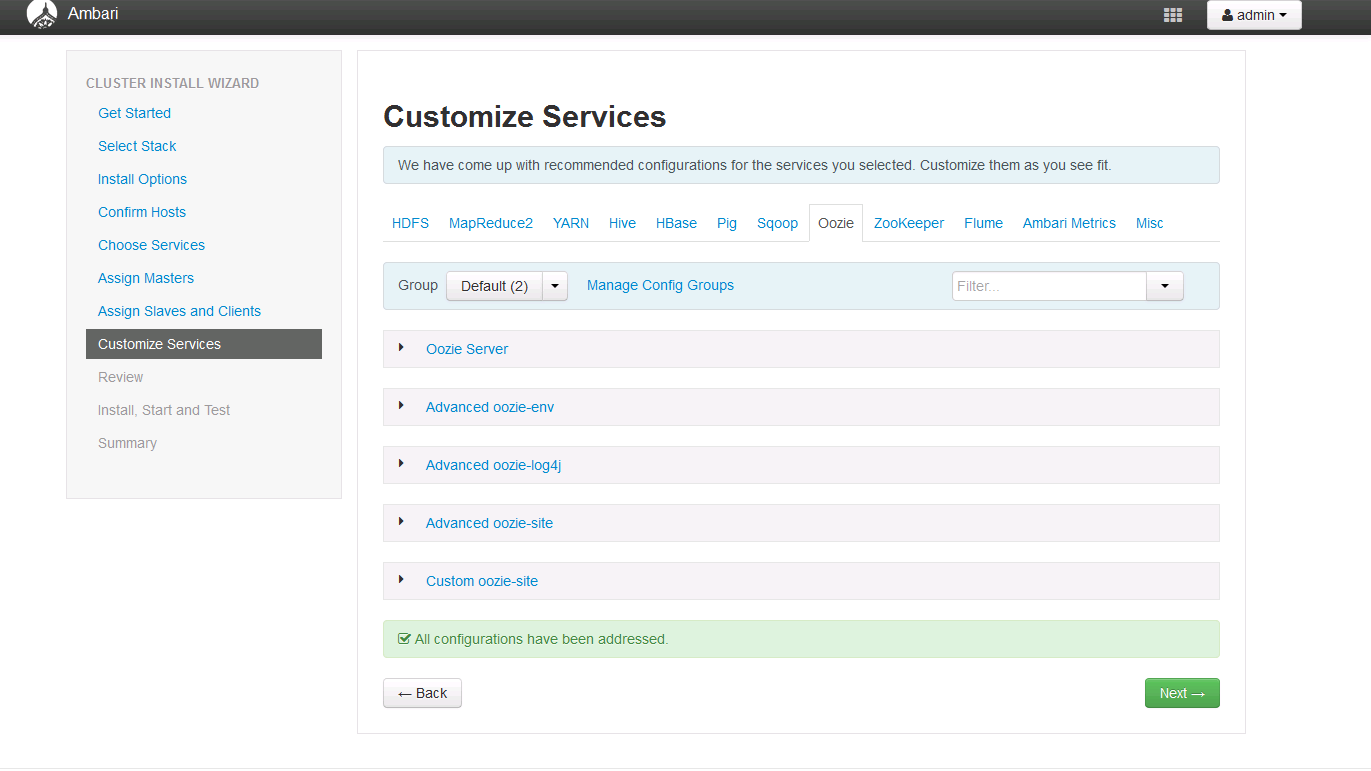Switch to the HDFS tab

(410, 223)
